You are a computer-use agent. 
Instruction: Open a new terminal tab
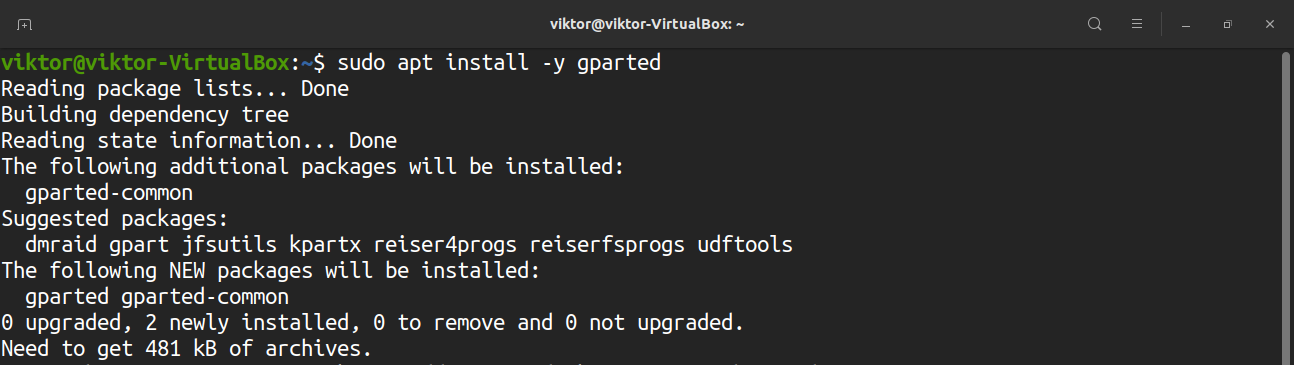click(24, 23)
